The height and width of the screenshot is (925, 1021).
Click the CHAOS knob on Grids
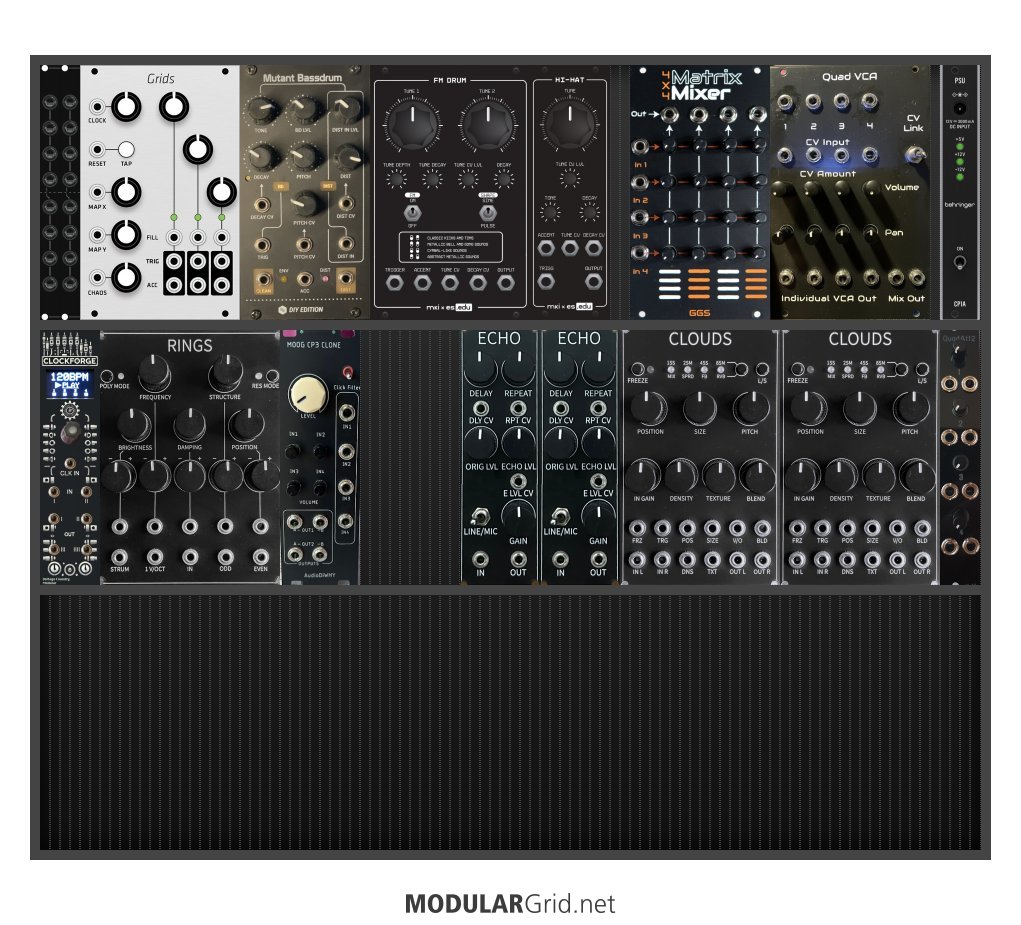(x=126, y=278)
